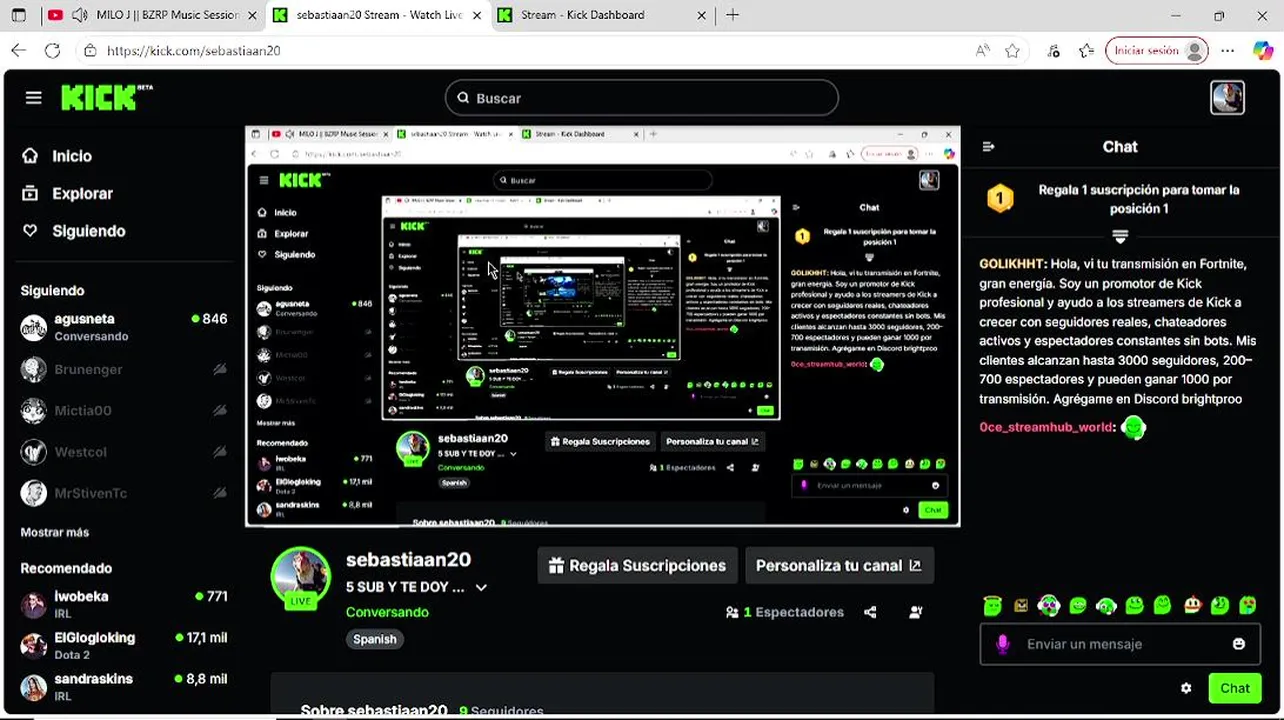The height and width of the screenshot is (720, 1284).
Task: Open recommended channel sandraskins
Action: tap(125, 687)
